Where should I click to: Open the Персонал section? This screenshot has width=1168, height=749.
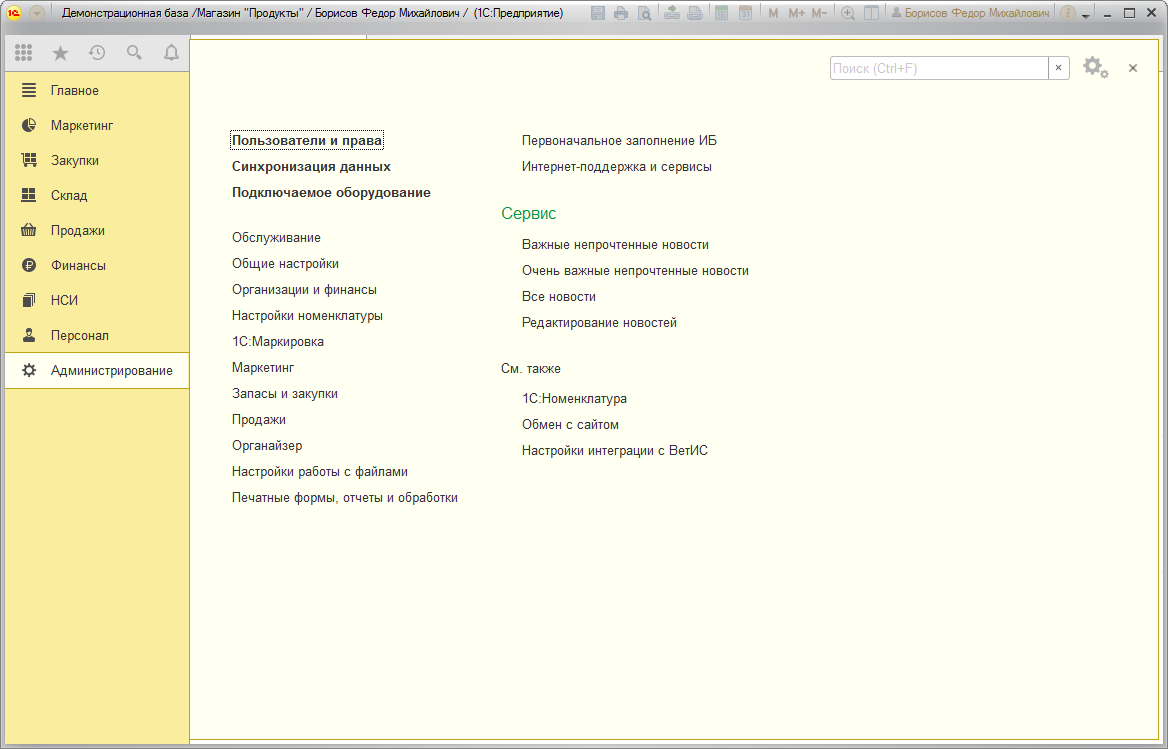[97, 335]
